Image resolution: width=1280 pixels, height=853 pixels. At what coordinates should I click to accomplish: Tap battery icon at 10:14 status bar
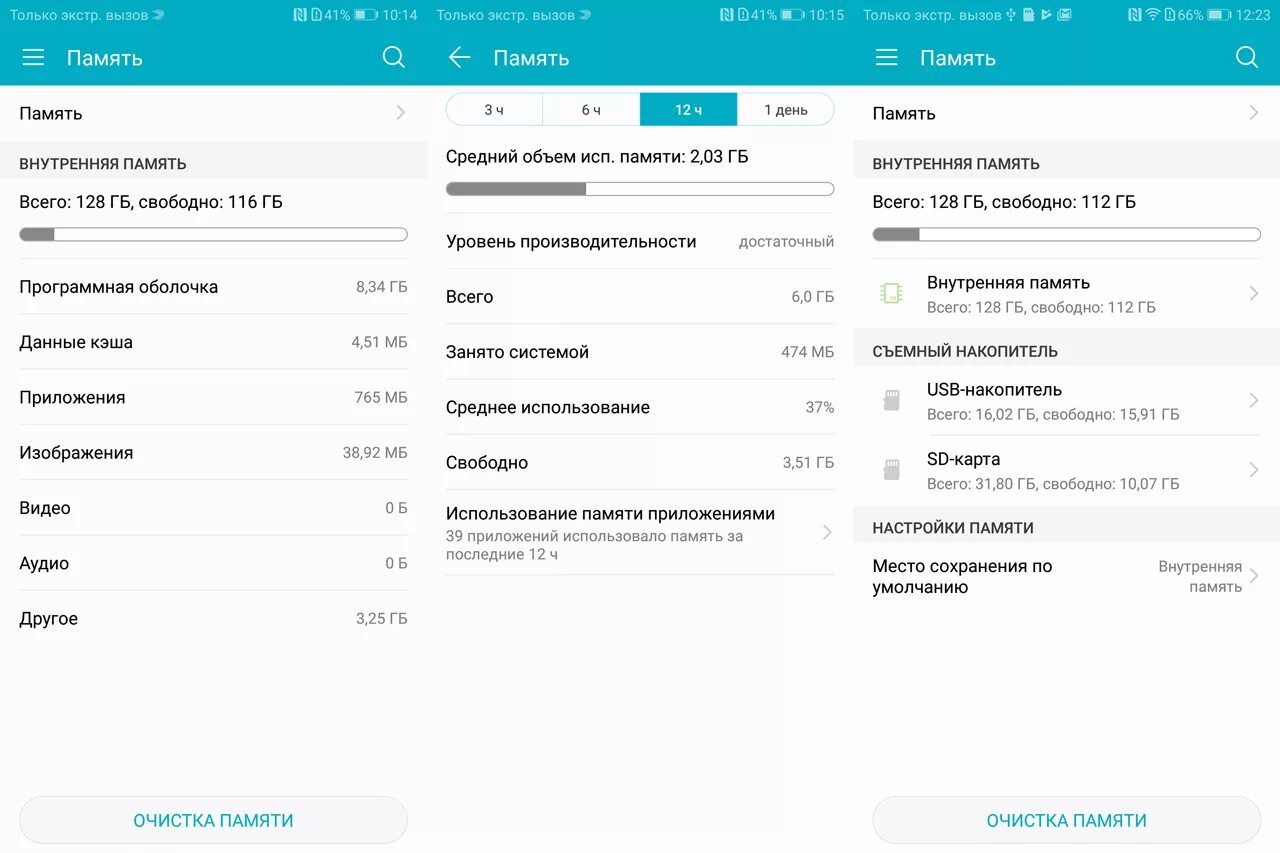click(365, 15)
